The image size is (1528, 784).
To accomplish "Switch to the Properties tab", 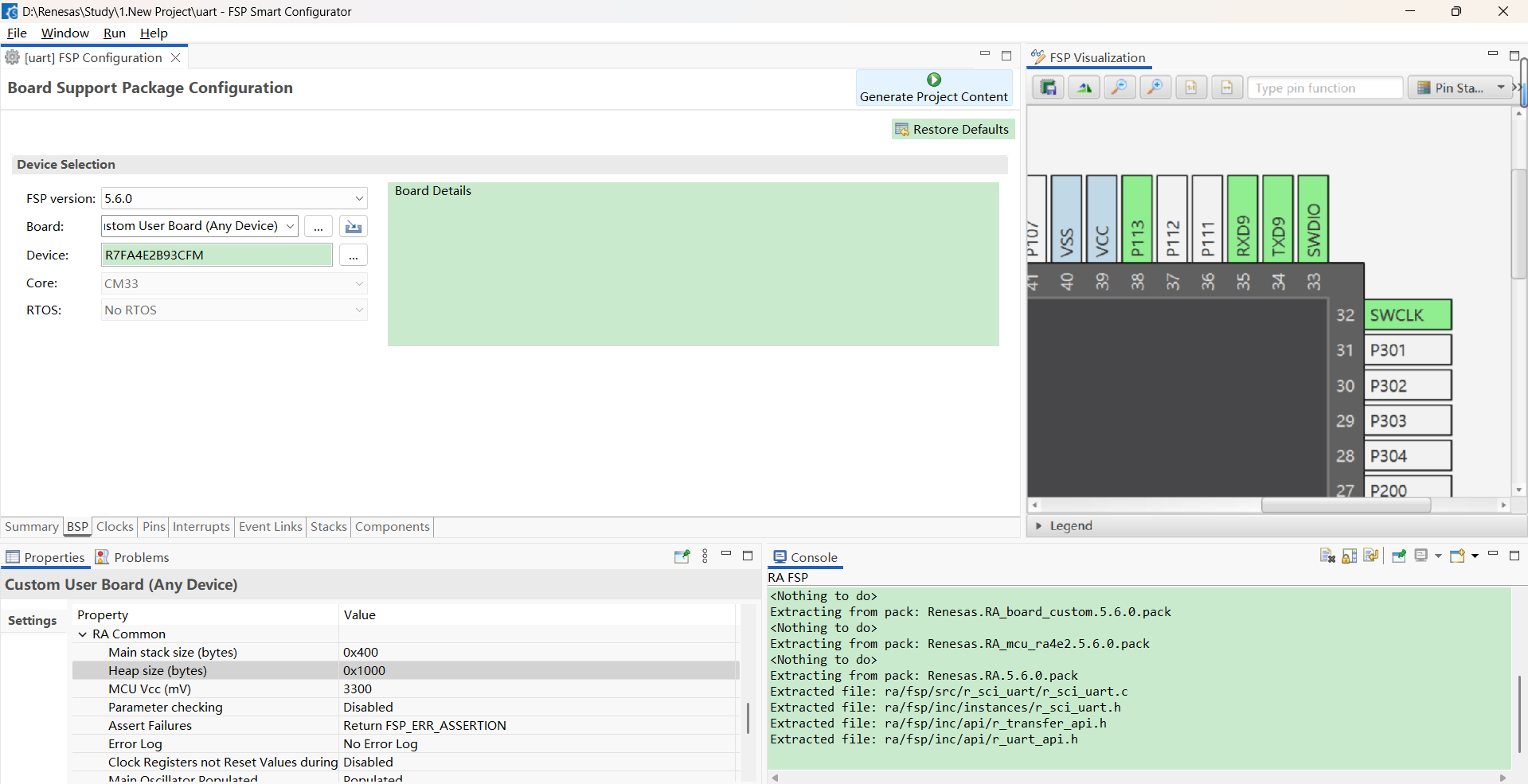I will tap(45, 557).
